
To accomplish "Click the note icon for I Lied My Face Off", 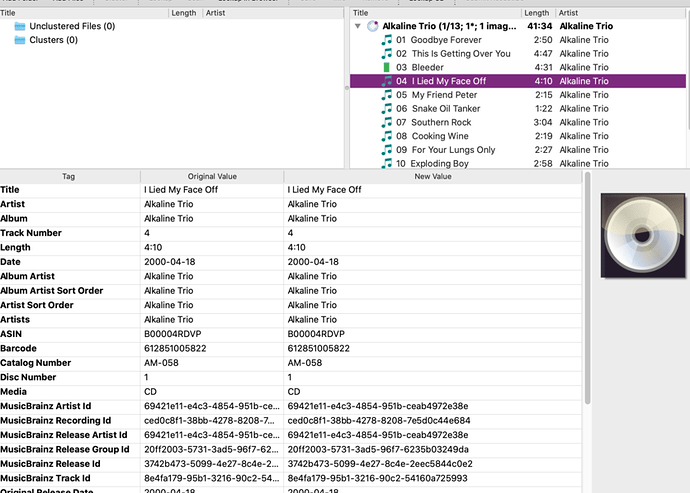I will 386,81.
